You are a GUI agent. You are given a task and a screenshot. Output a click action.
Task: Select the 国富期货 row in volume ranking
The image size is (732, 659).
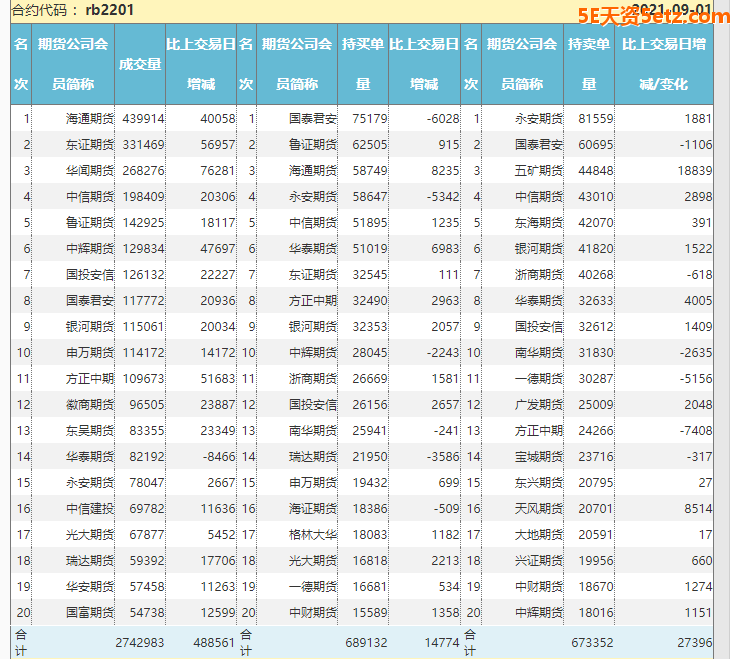89,612
